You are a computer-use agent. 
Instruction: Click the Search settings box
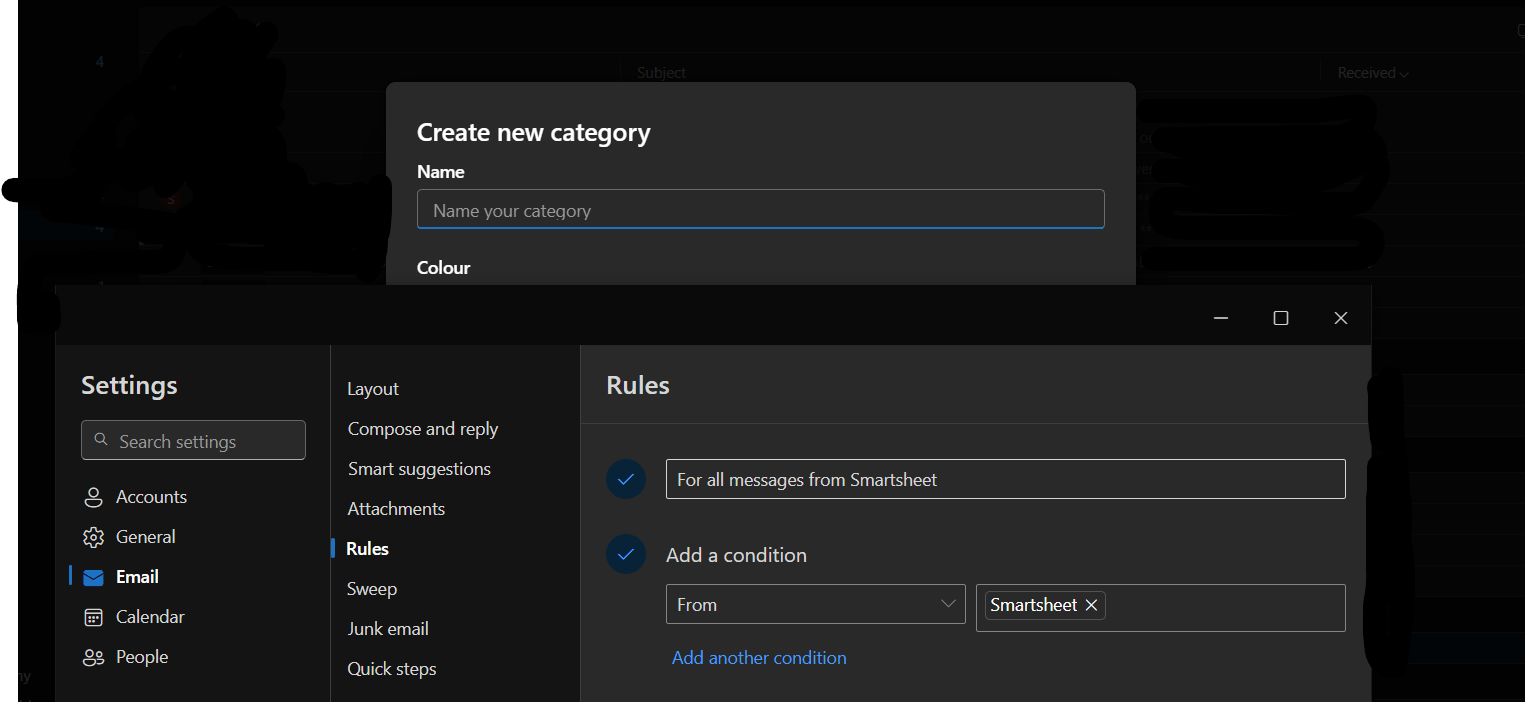pyautogui.click(x=193, y=440)
